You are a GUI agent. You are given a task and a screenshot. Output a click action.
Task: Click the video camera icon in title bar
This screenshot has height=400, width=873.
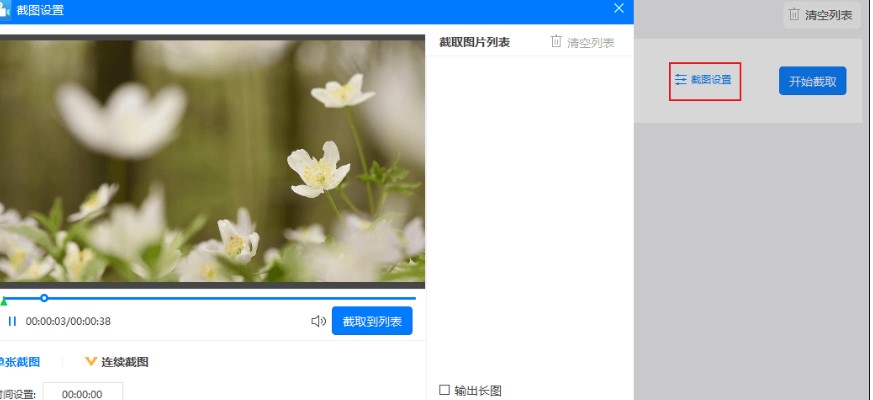point(4,9)
